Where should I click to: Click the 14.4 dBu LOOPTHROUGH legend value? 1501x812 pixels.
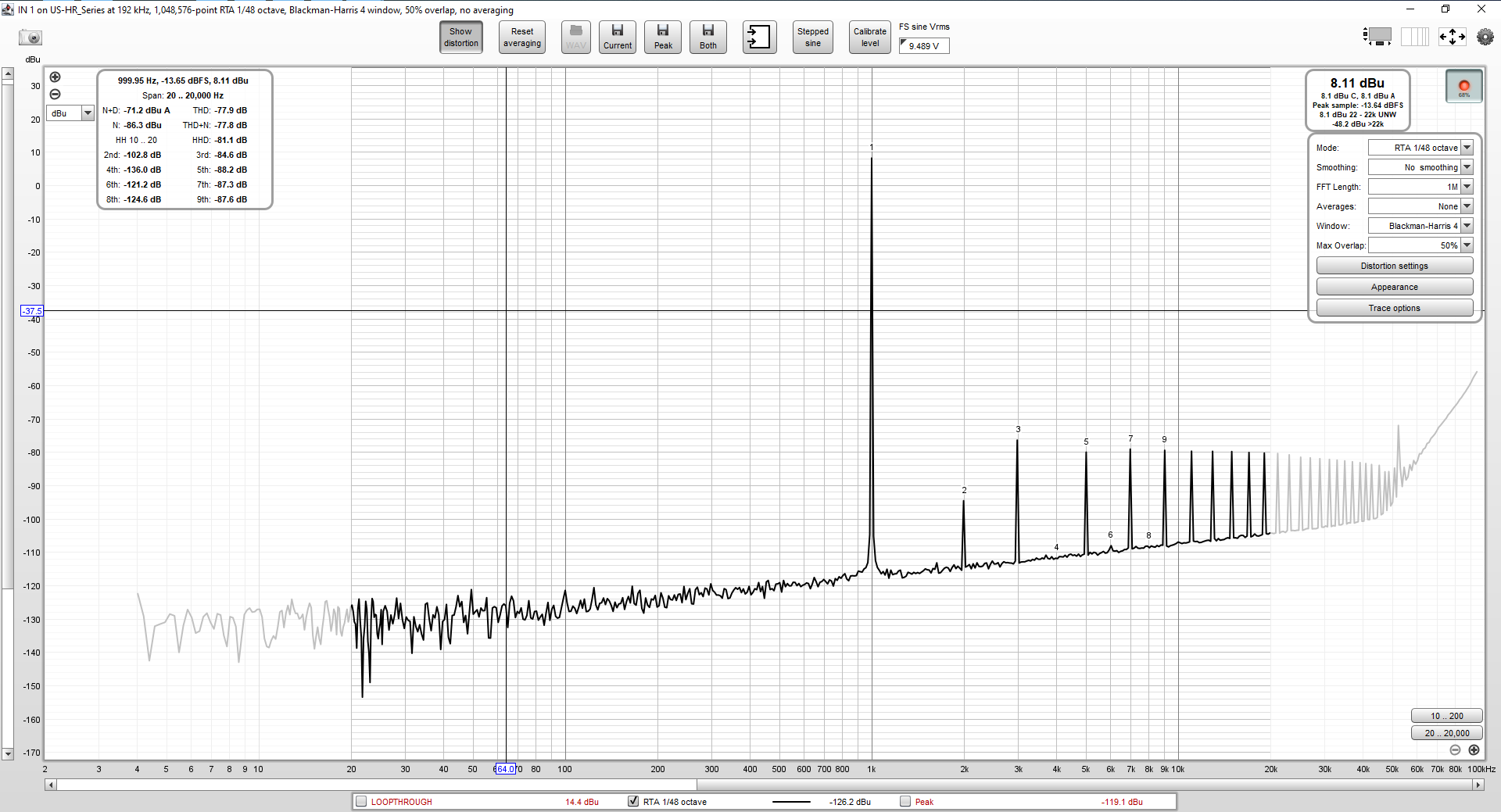[582, 802]
